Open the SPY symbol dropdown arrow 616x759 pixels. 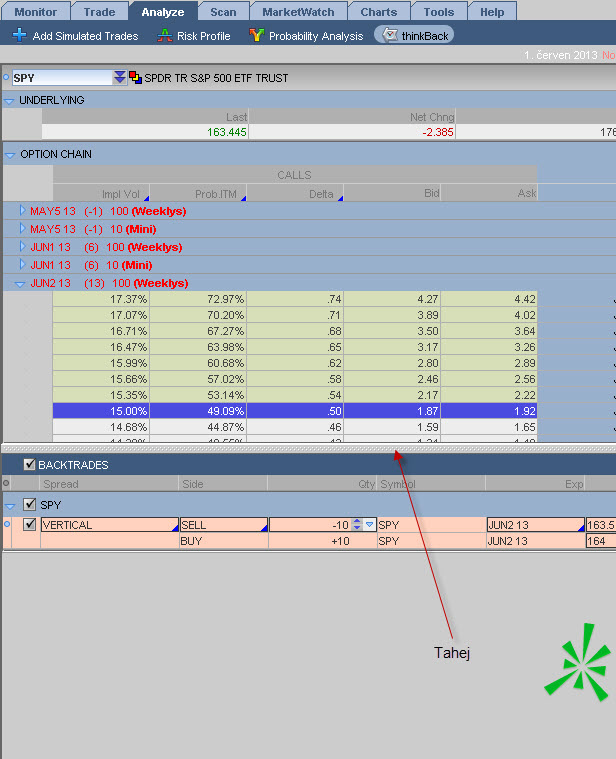coord(120,77)
